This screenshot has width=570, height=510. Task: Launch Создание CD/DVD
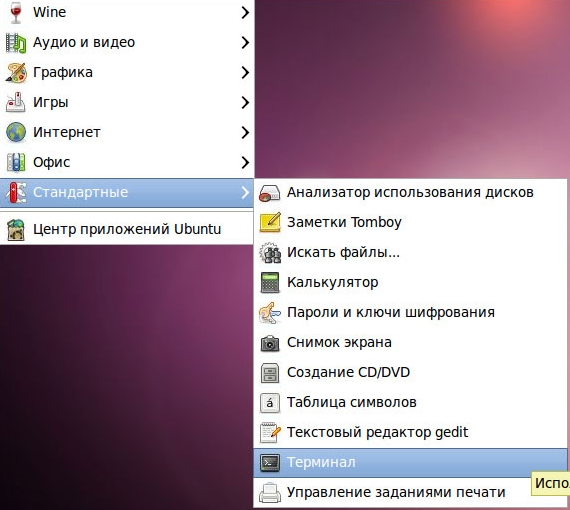(410, 373)
